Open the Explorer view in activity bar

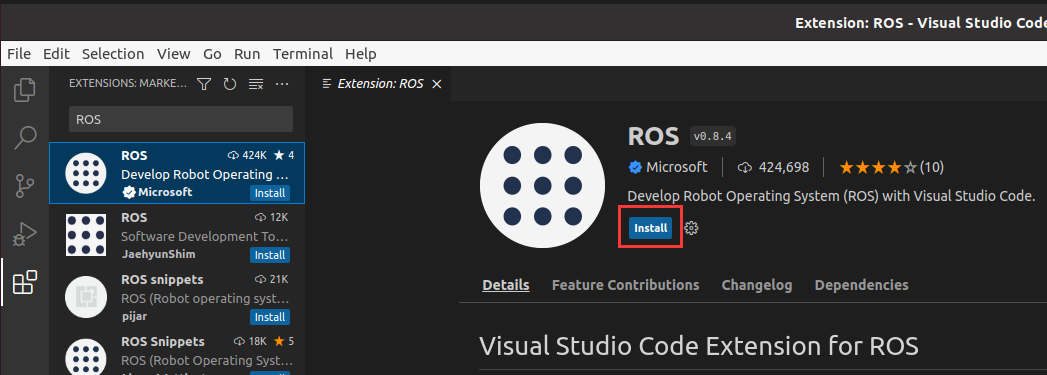pos(25,90)
